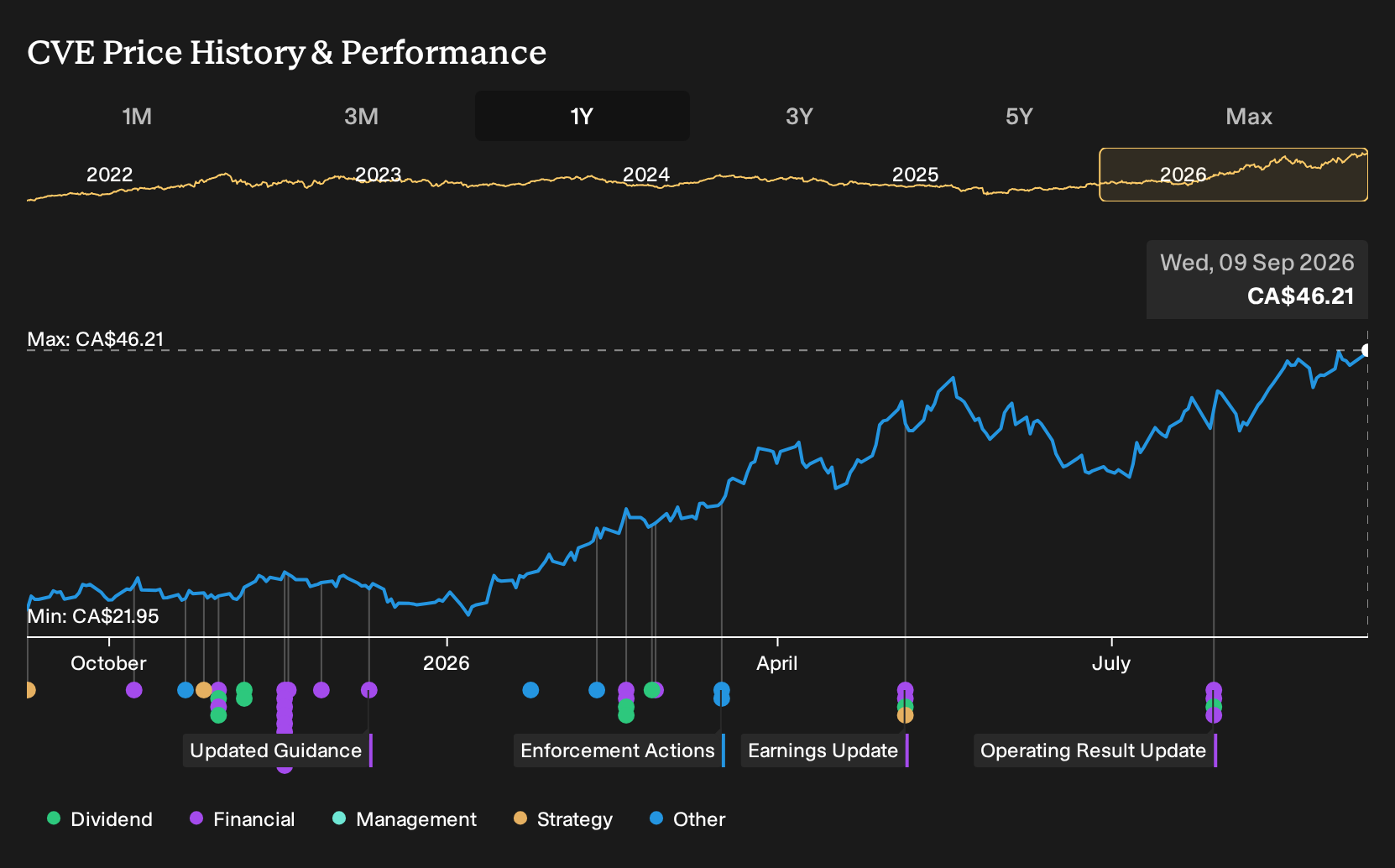Jump to 2023 in overview chart

point(379,175)
